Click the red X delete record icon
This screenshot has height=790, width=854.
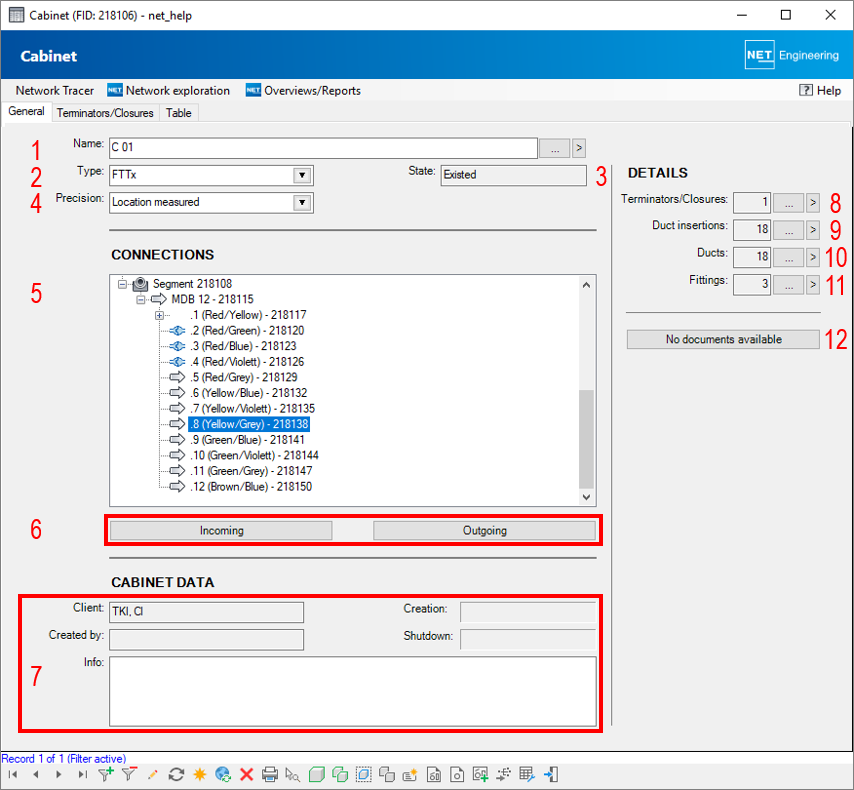pos(246,774)
